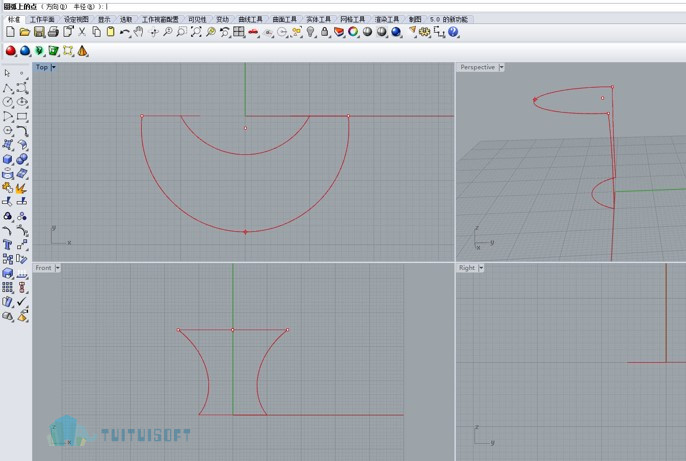Viewport: 686px width, 461px height.
Task: Click the Boolean union spheres icon
Action: (22, 159)
